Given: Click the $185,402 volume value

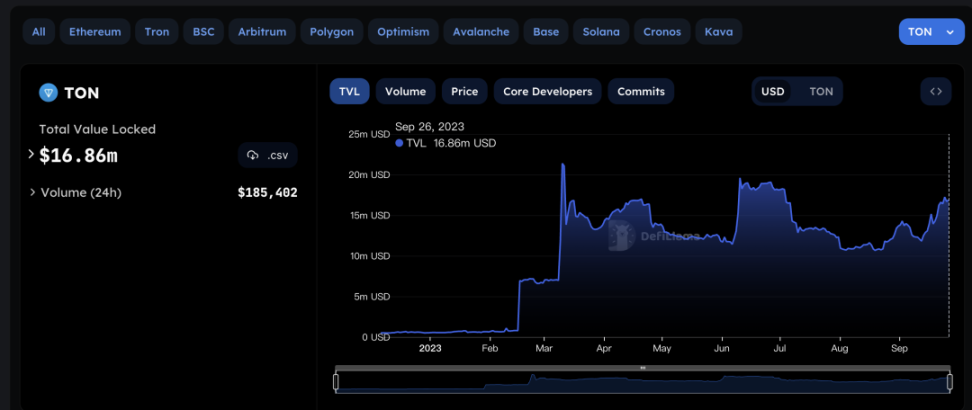Looking at the screenshot, I should 268,192.
